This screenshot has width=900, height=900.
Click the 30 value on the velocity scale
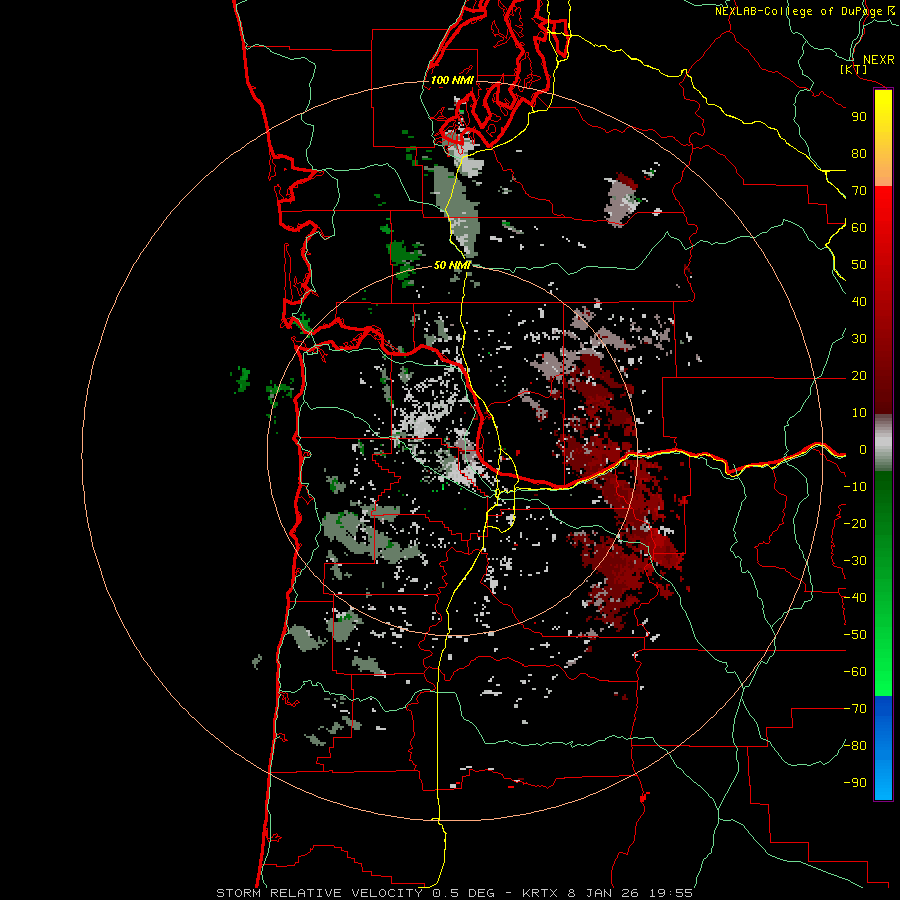point(859,339)
